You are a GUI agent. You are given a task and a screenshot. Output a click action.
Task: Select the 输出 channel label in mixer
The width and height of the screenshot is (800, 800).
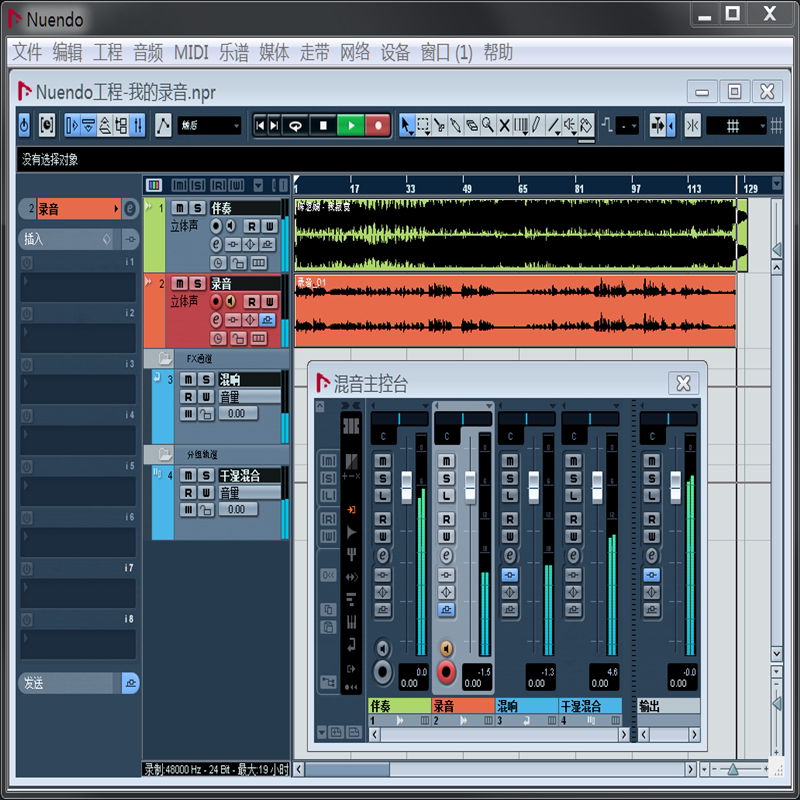pos(669,706)
